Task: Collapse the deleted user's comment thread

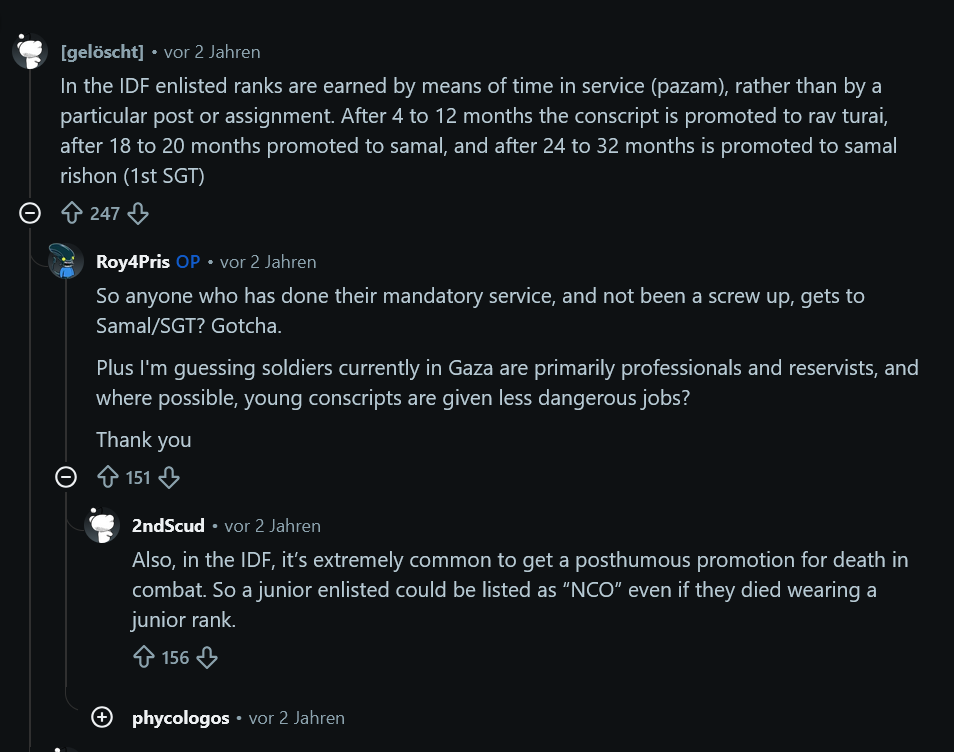Action: click(30, 213)
